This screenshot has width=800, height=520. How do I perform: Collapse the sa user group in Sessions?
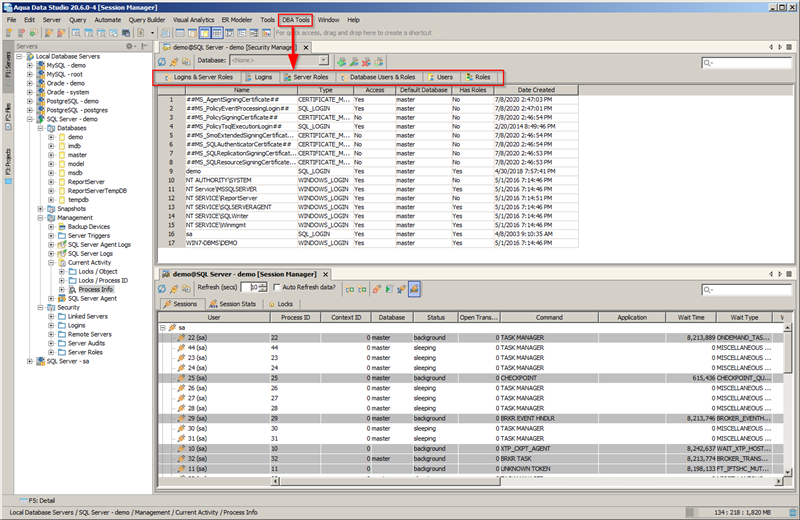click(x=163, y=328)
